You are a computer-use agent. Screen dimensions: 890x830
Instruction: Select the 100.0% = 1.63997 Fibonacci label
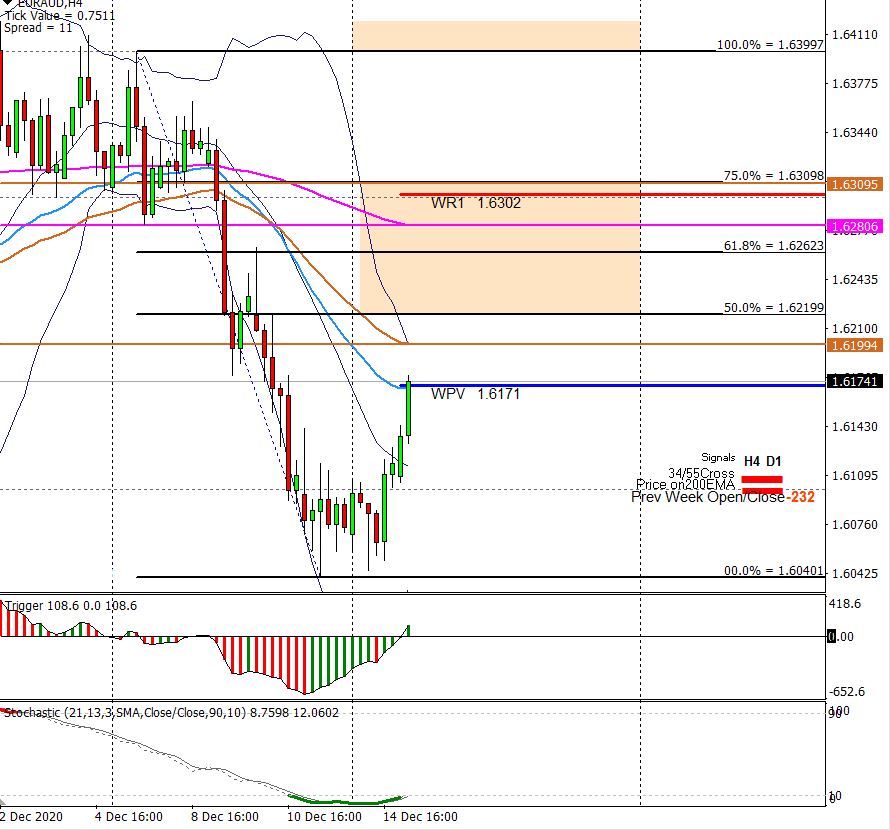click(x=770, y=45)
